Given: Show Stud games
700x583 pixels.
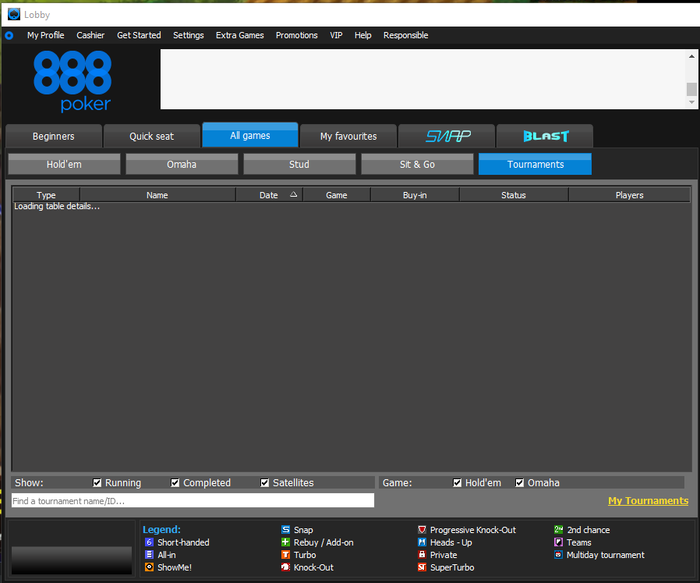Looking at the screenshot, I should [299, 164].
